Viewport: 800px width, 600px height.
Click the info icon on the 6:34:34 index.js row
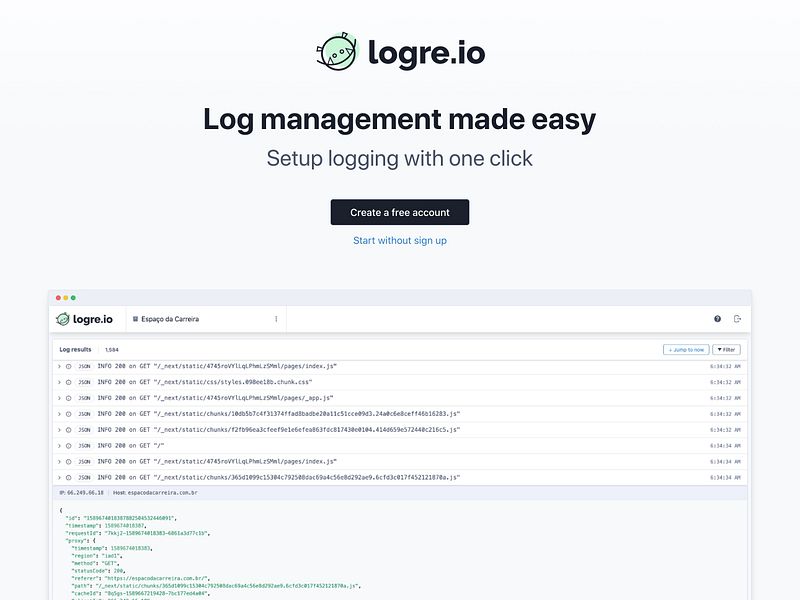point(68,462)
